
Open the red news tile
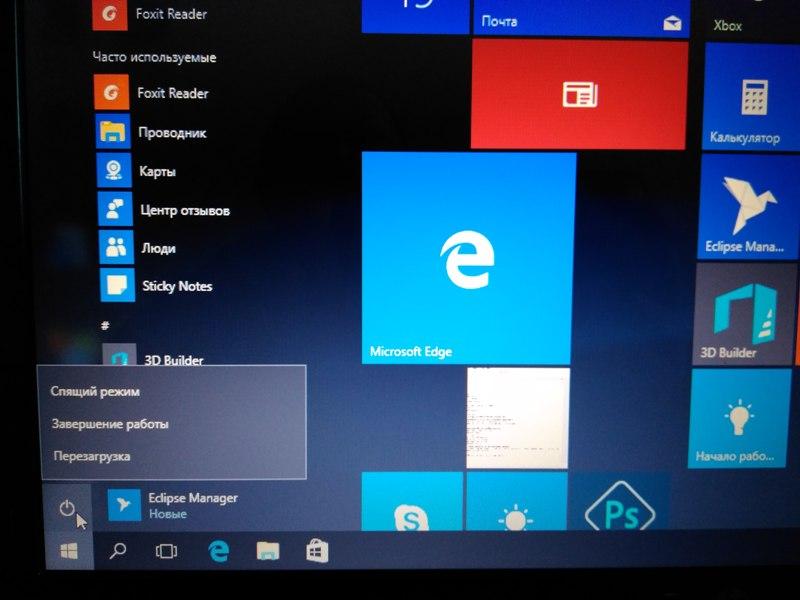click(579, 95)
